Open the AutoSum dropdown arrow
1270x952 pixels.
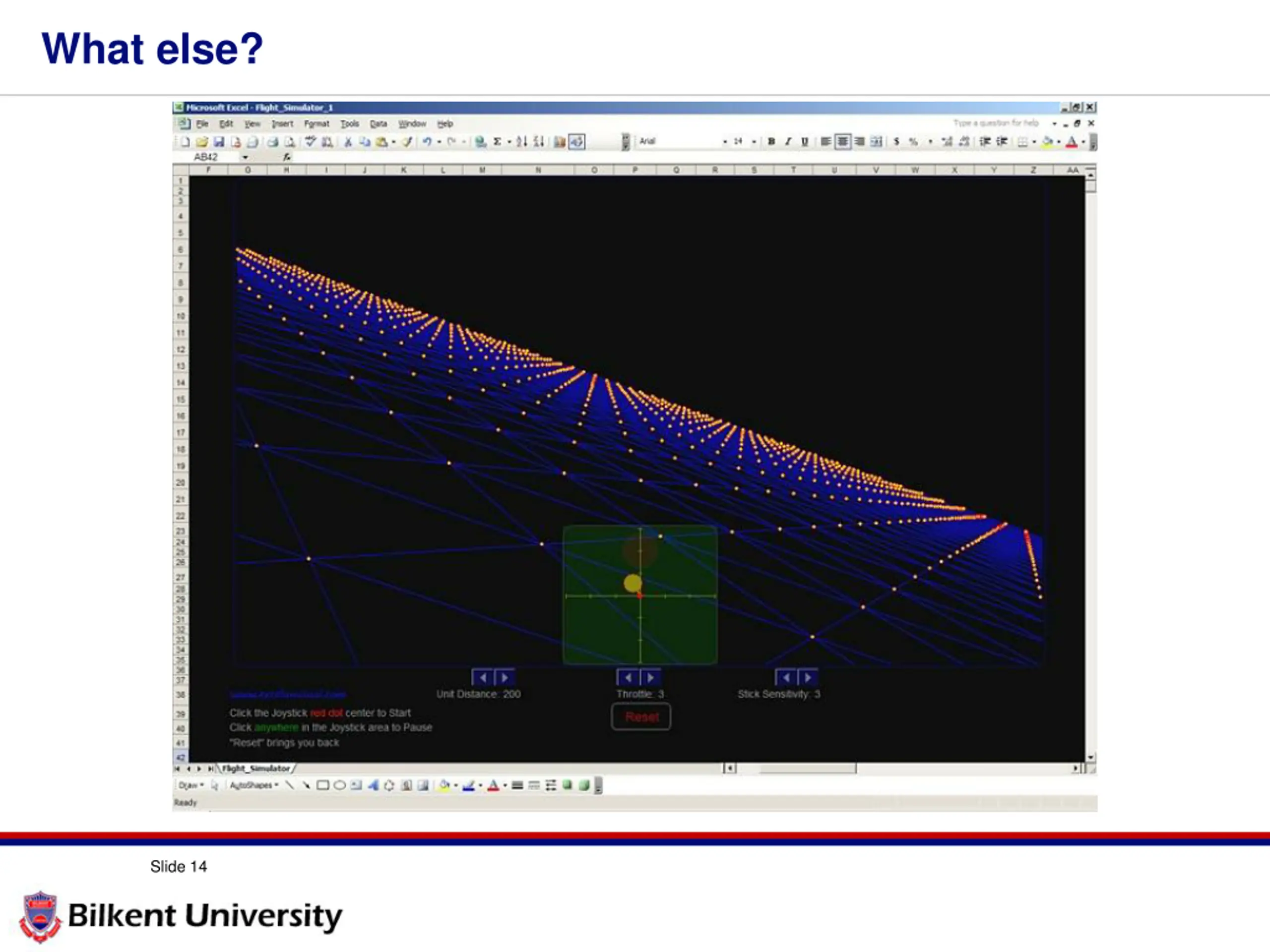[x=508, y=142]
